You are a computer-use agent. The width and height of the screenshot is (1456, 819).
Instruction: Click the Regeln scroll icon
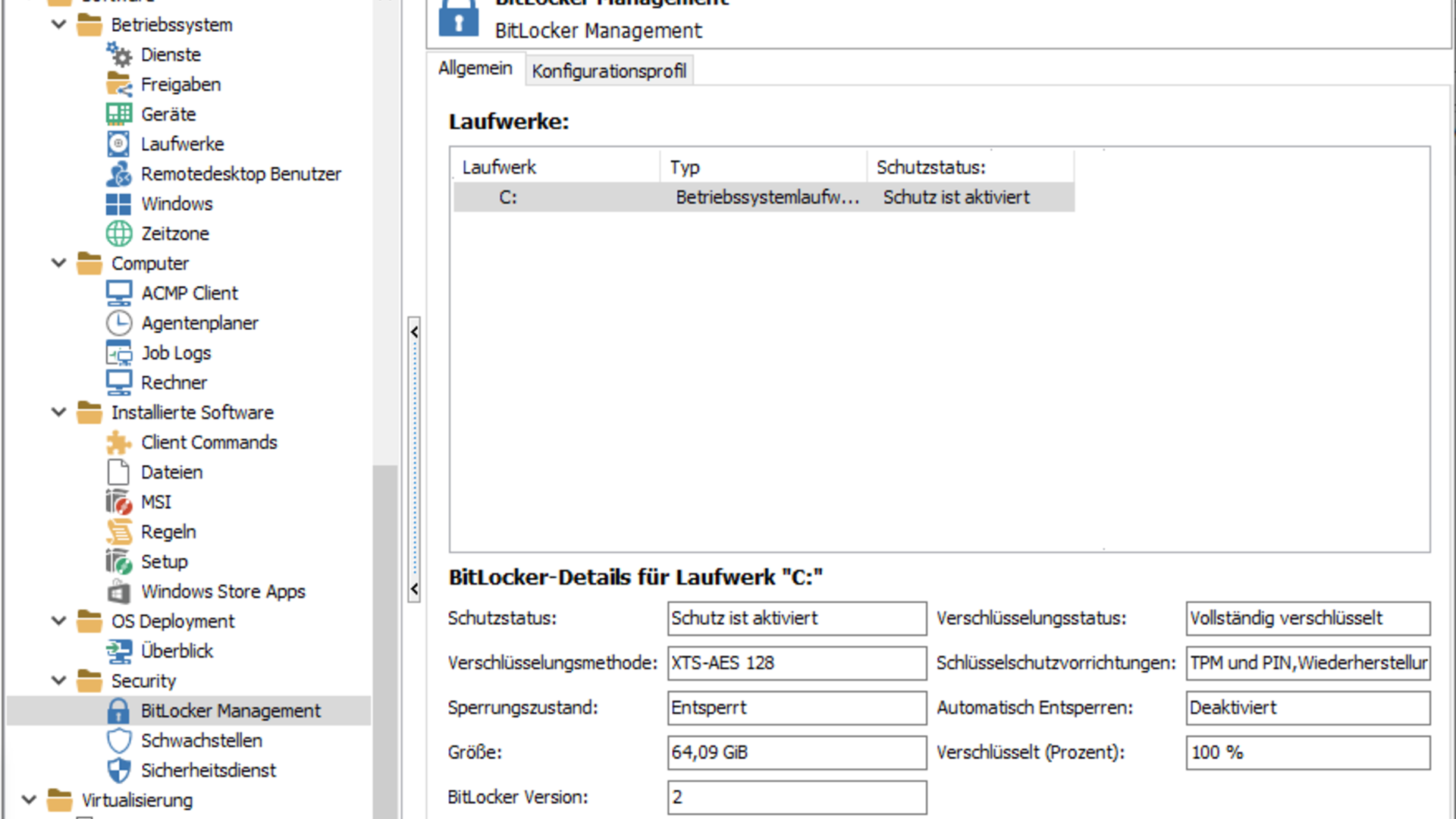(119, 532)
